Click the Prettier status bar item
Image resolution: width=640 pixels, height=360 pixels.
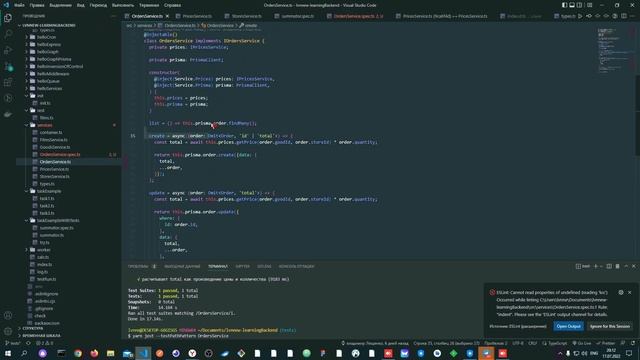(x=605, y=343)
